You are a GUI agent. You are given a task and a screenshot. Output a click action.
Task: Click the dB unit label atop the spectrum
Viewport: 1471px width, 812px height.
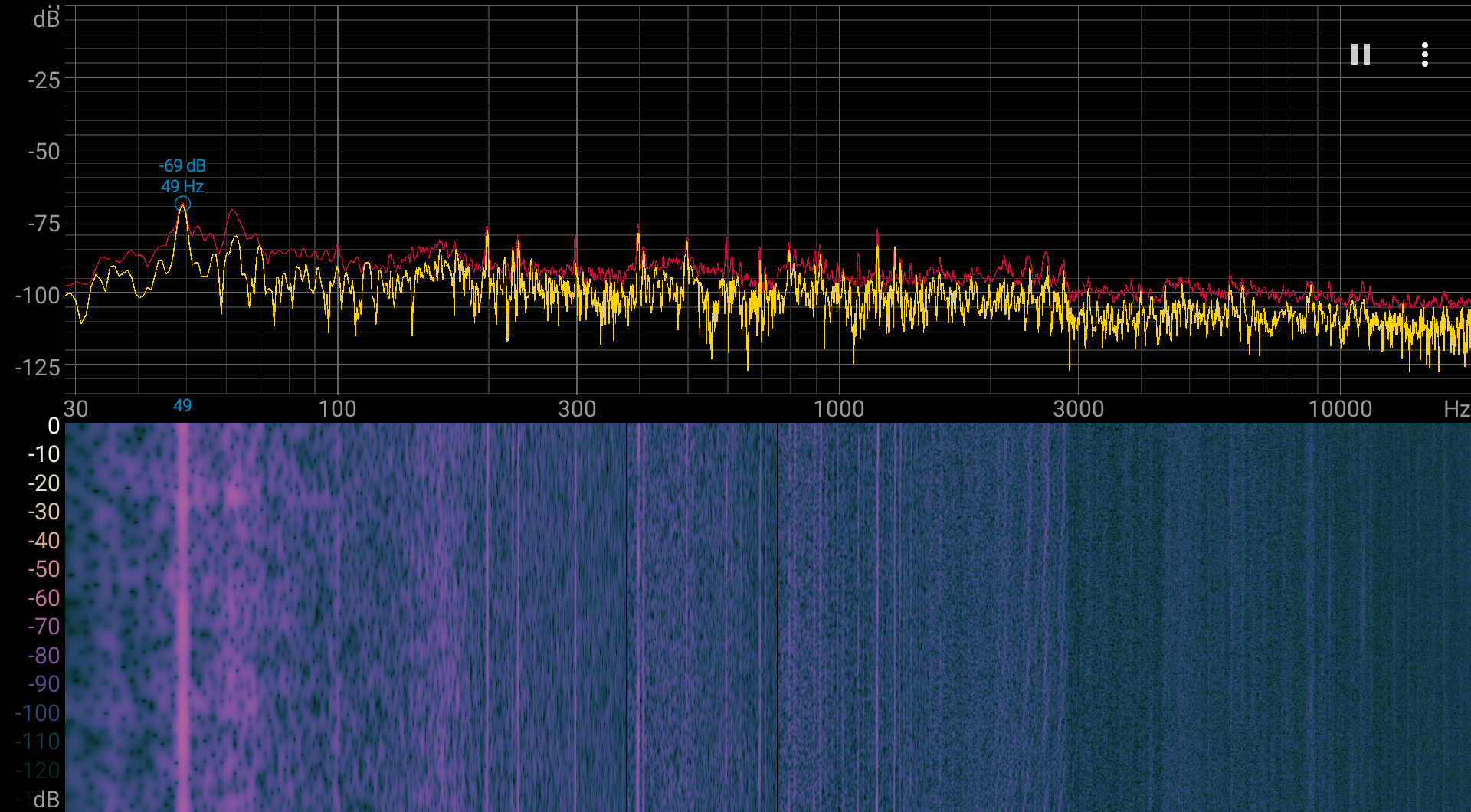point(46,18)
